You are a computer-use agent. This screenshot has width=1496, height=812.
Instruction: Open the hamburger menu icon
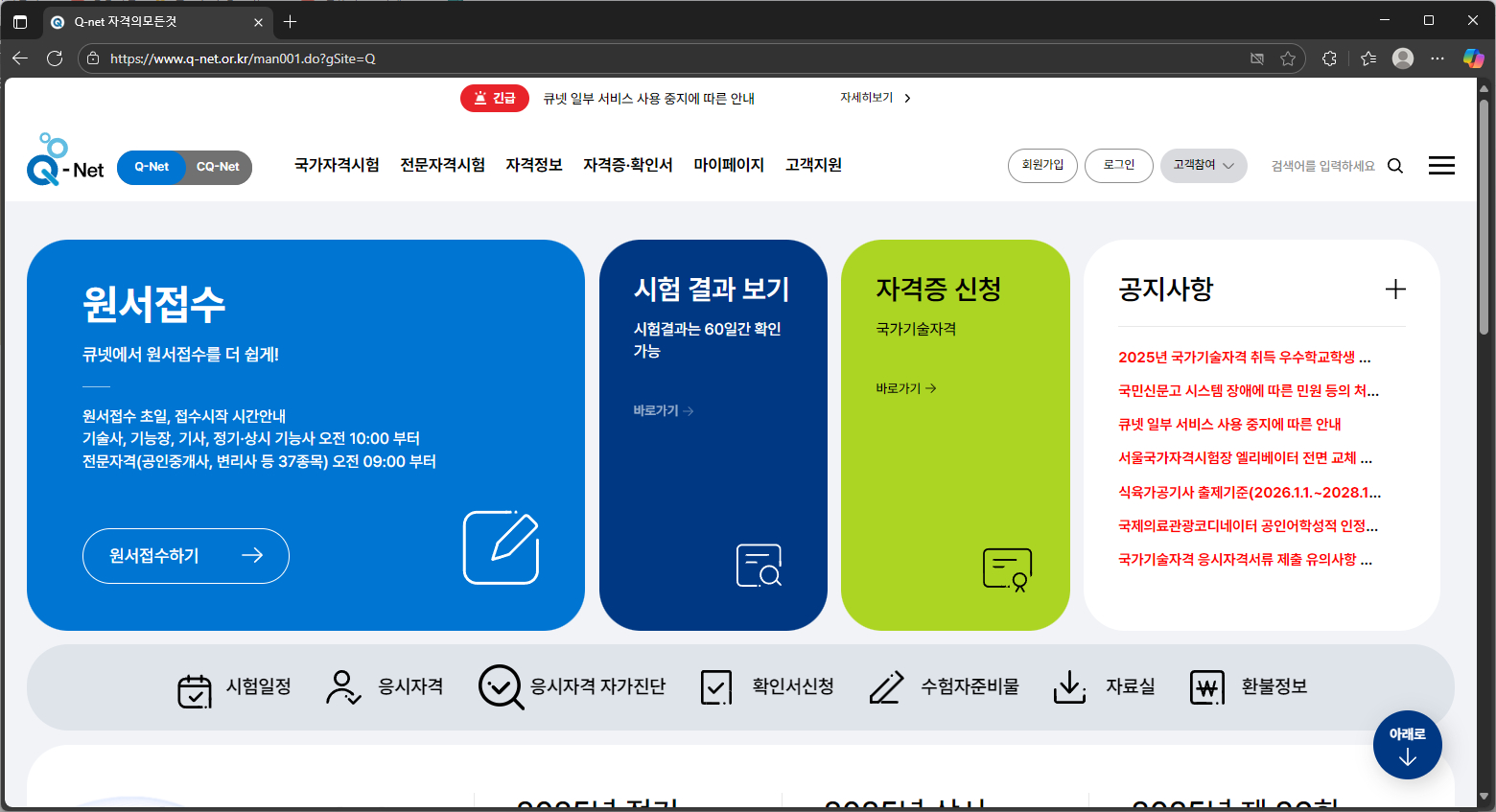tap(1441, 165)
